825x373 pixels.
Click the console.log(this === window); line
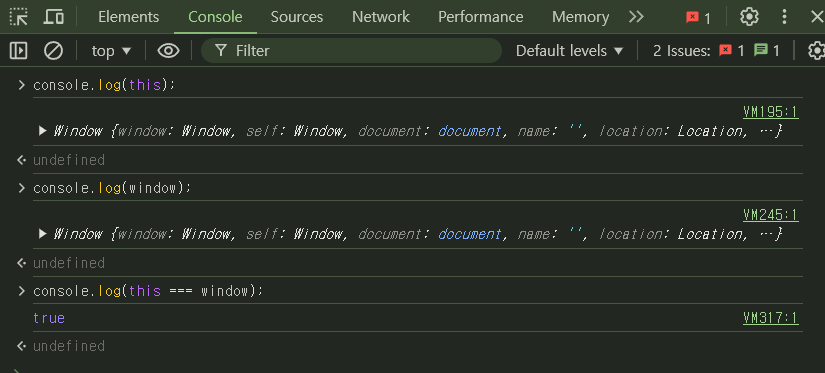click(147, 291)
